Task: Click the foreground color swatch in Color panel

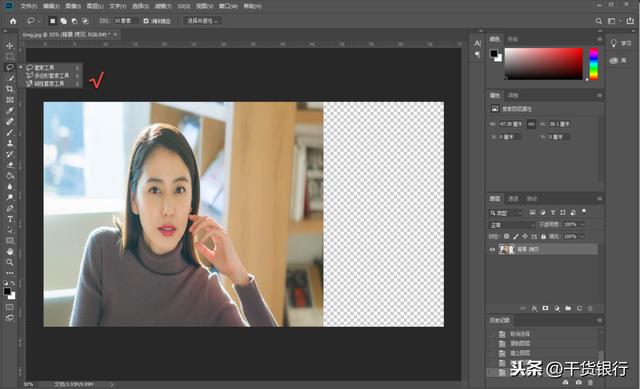Action: [494, 53]
